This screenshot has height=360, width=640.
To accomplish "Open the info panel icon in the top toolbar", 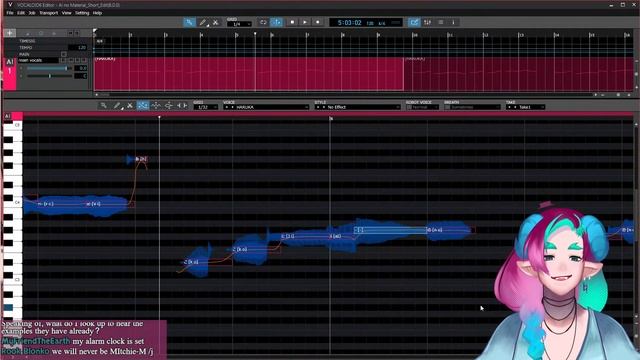I will [x=453, y=22].
